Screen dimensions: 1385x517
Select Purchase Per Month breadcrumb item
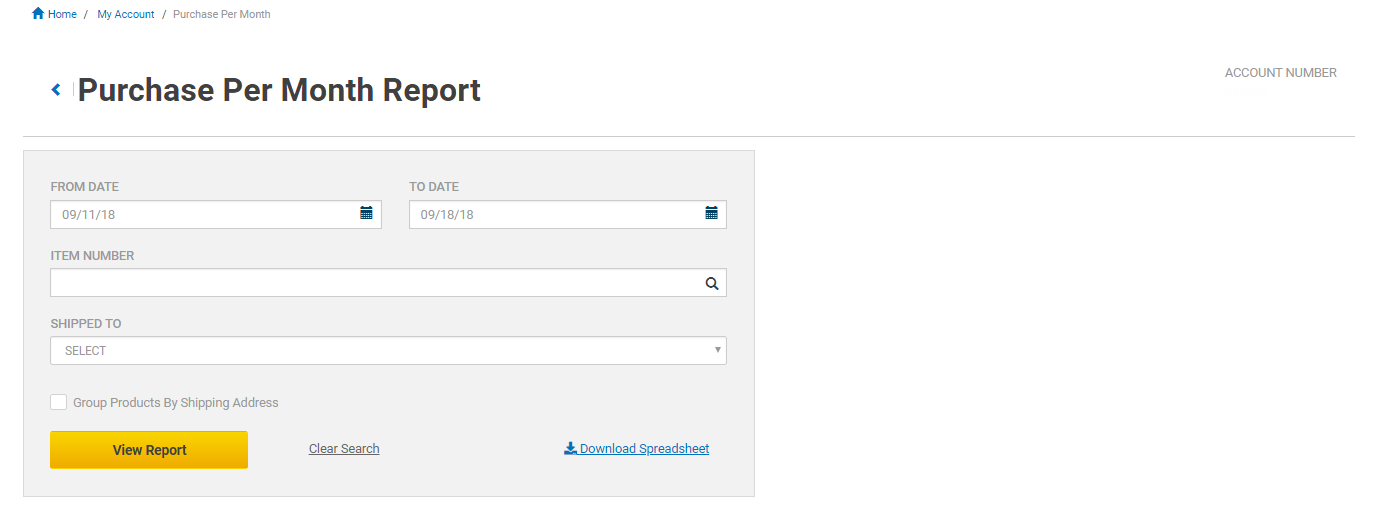pos(222,14)
